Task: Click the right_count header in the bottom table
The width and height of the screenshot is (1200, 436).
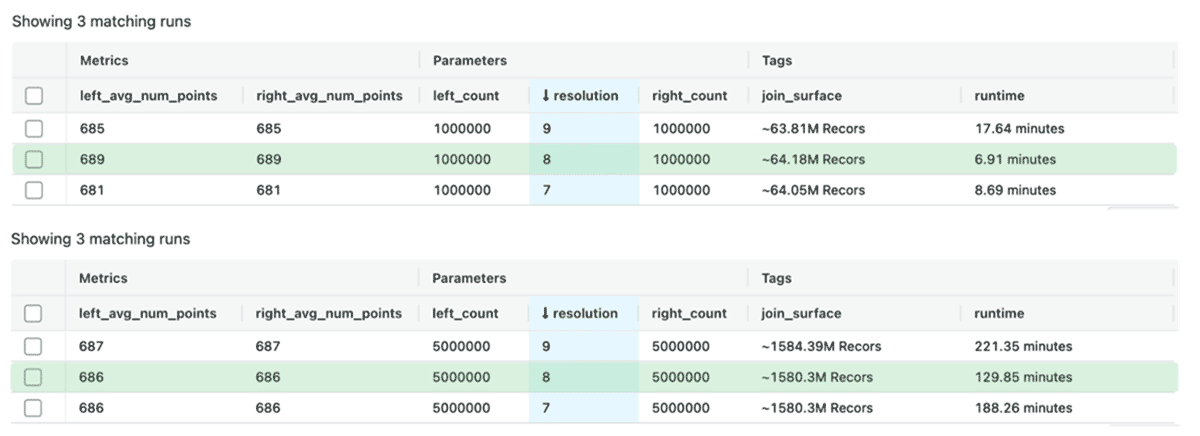Action: click(x=689, y=313)
